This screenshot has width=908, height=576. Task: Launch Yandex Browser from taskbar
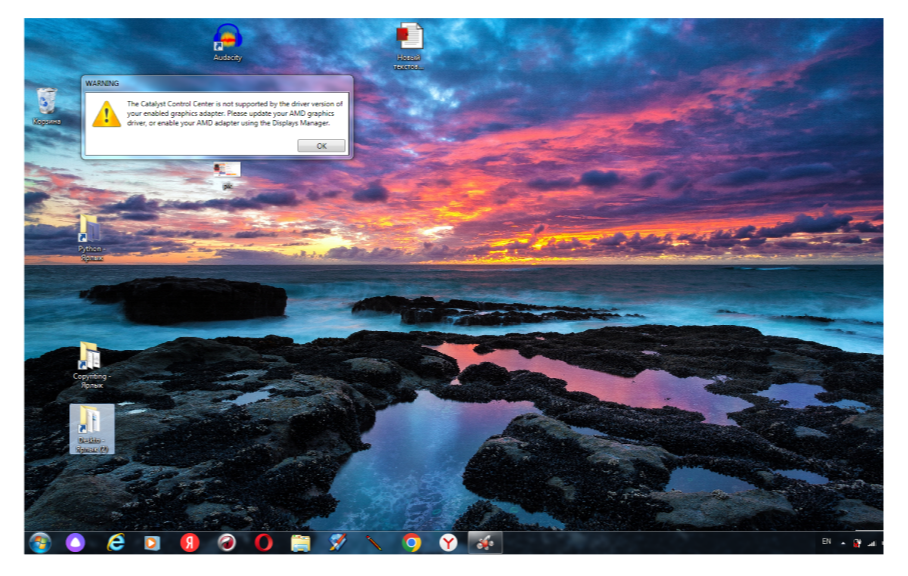coord(448,543)
